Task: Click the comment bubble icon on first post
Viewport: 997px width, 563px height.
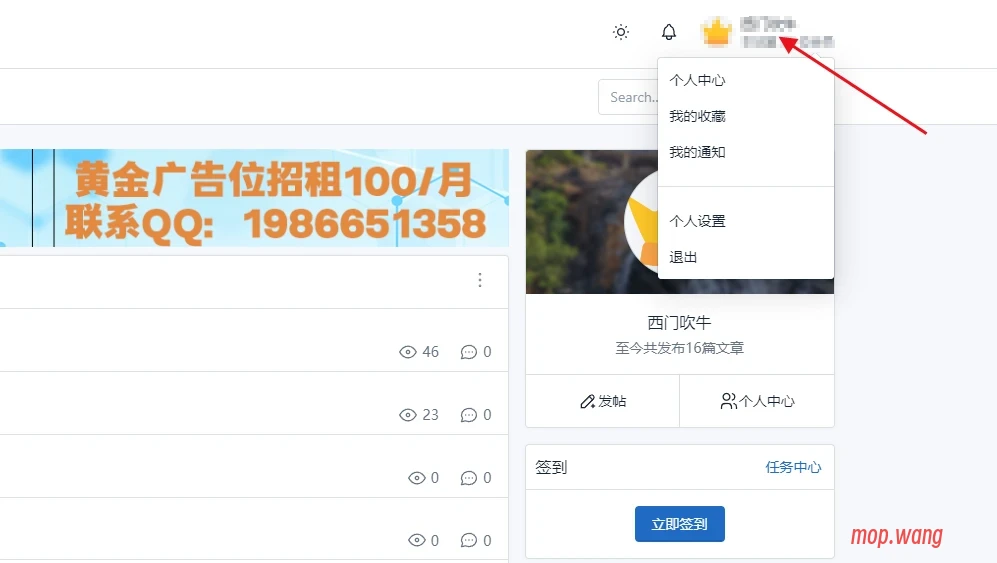Action: (x=468, y=352)
